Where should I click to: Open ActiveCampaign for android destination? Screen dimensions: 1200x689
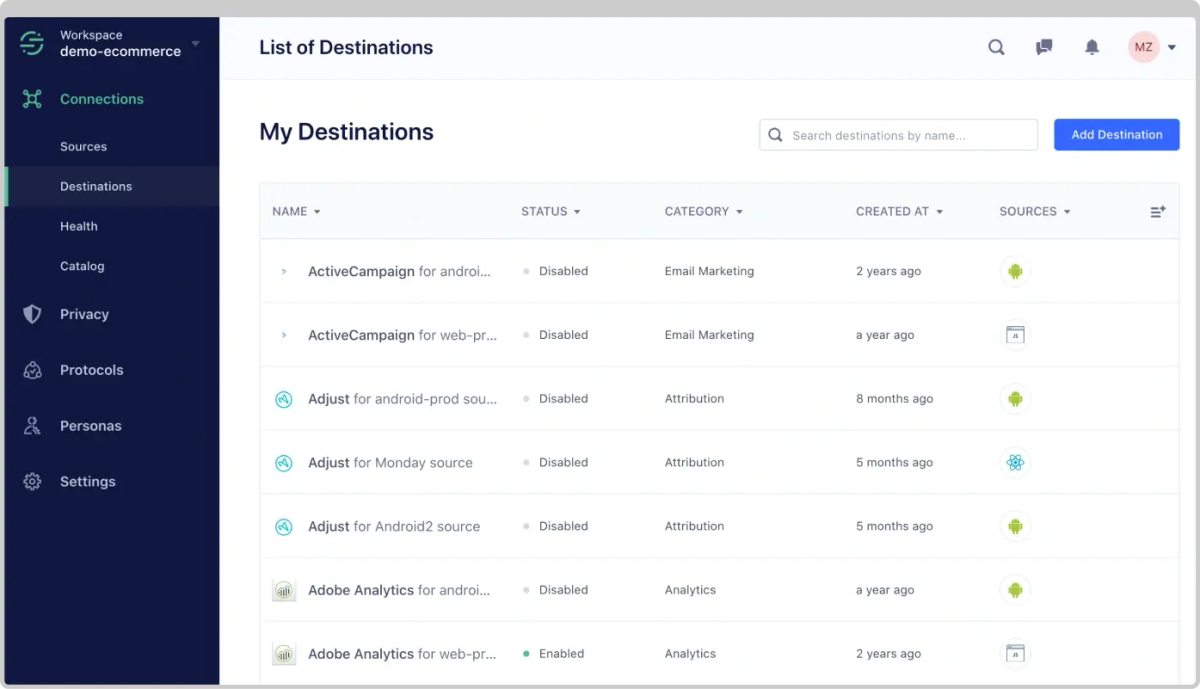(x=400, y=271)
